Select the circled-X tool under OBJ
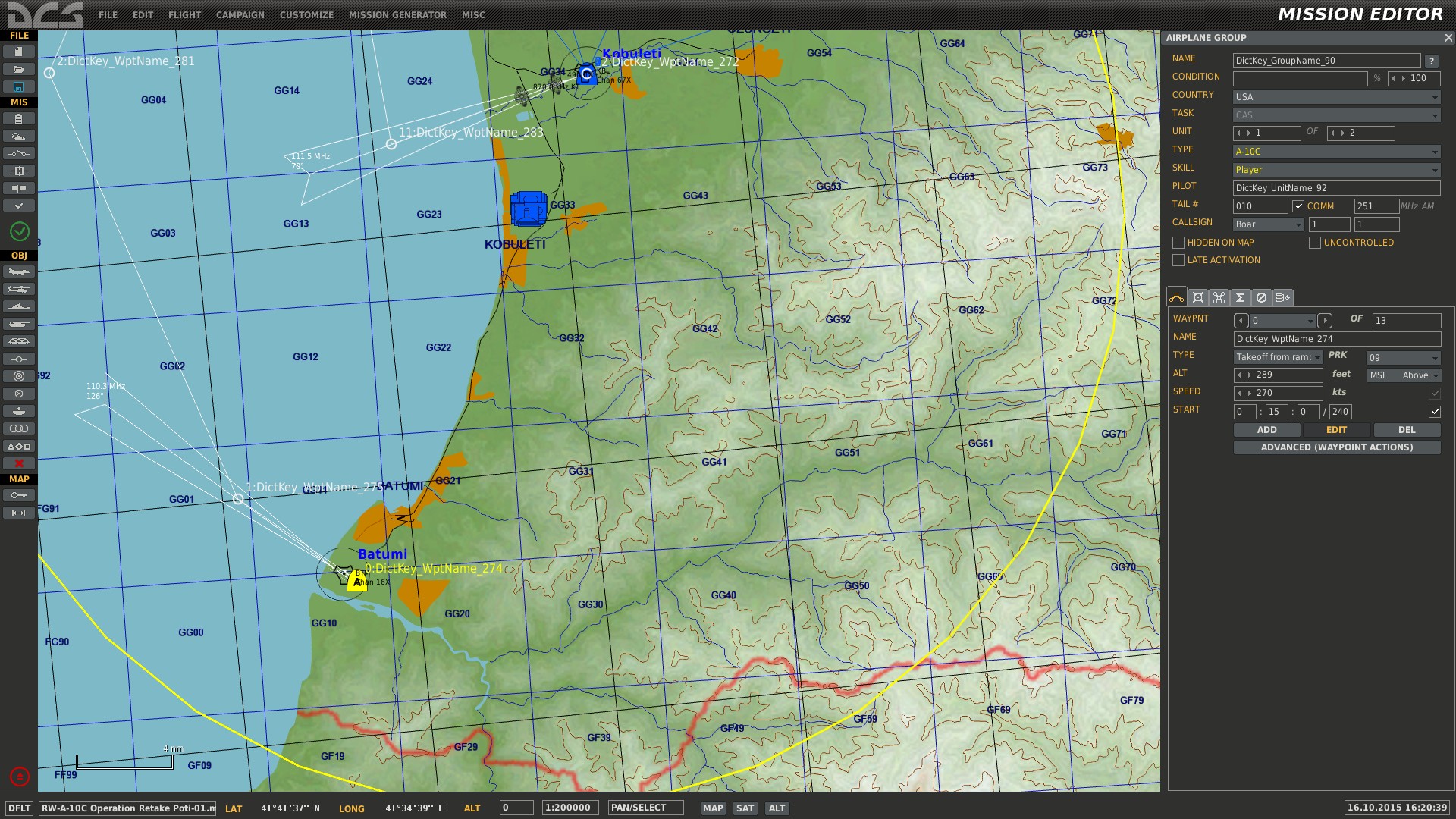1456x819 pixels. coord(19,394)
